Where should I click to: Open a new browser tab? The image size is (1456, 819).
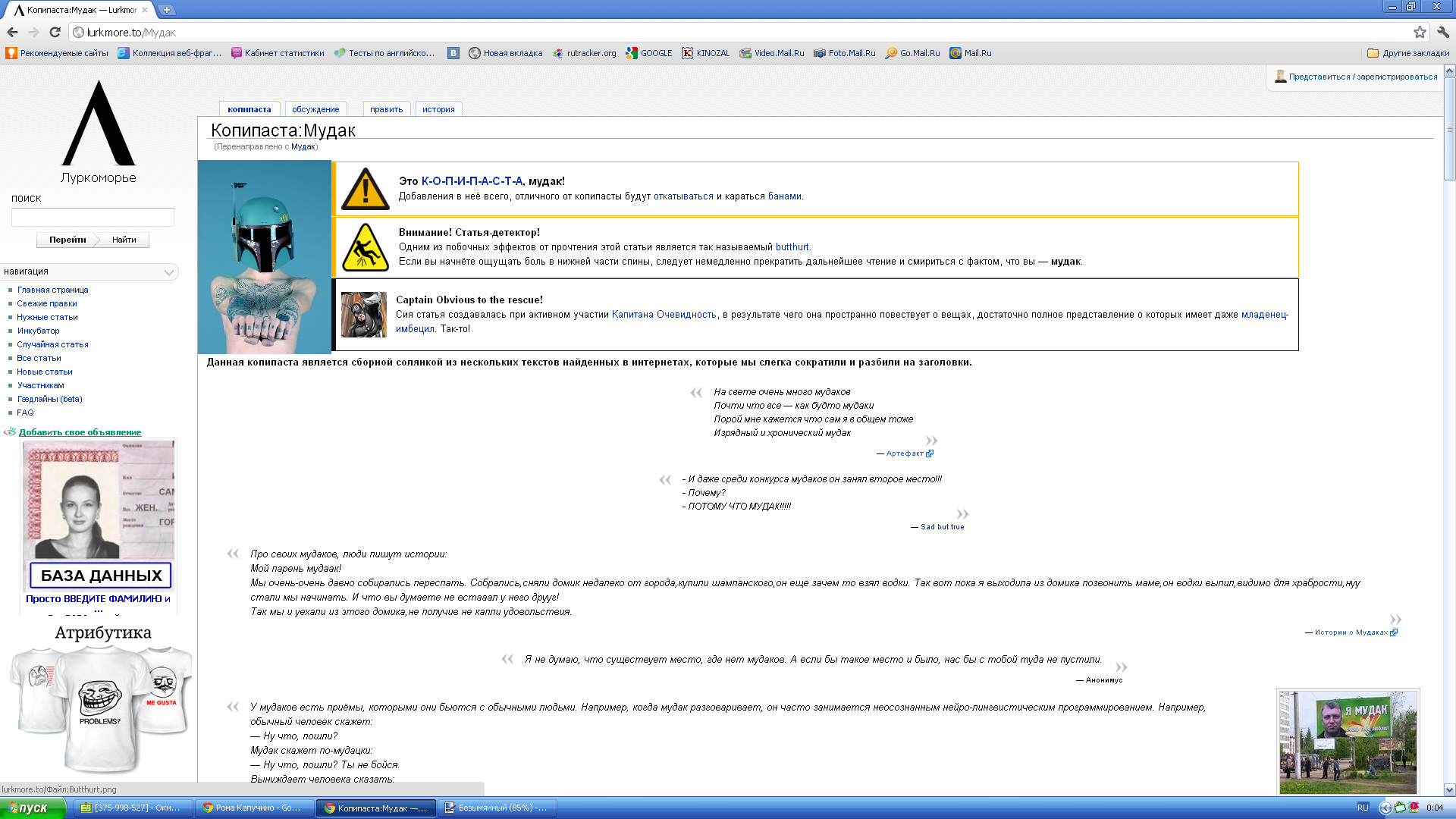click(x=167, y=10)
